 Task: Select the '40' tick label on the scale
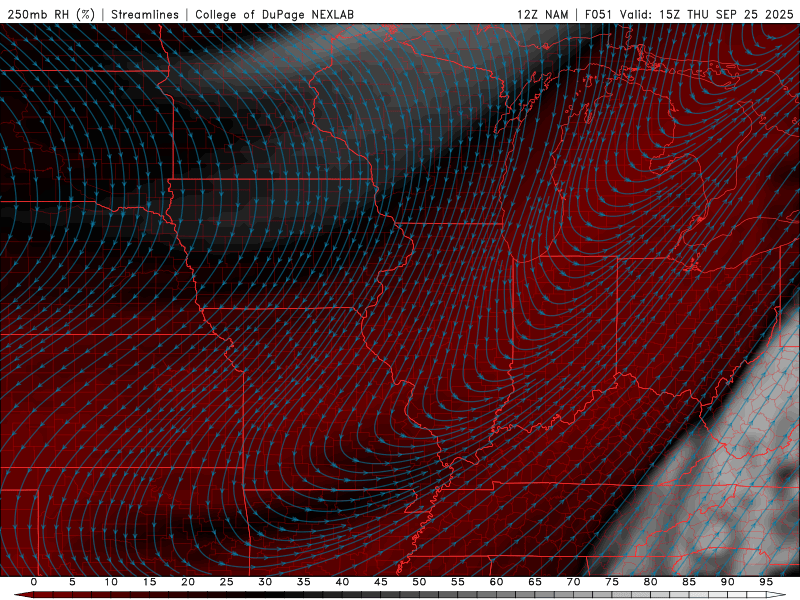click(x=342, y=582)
